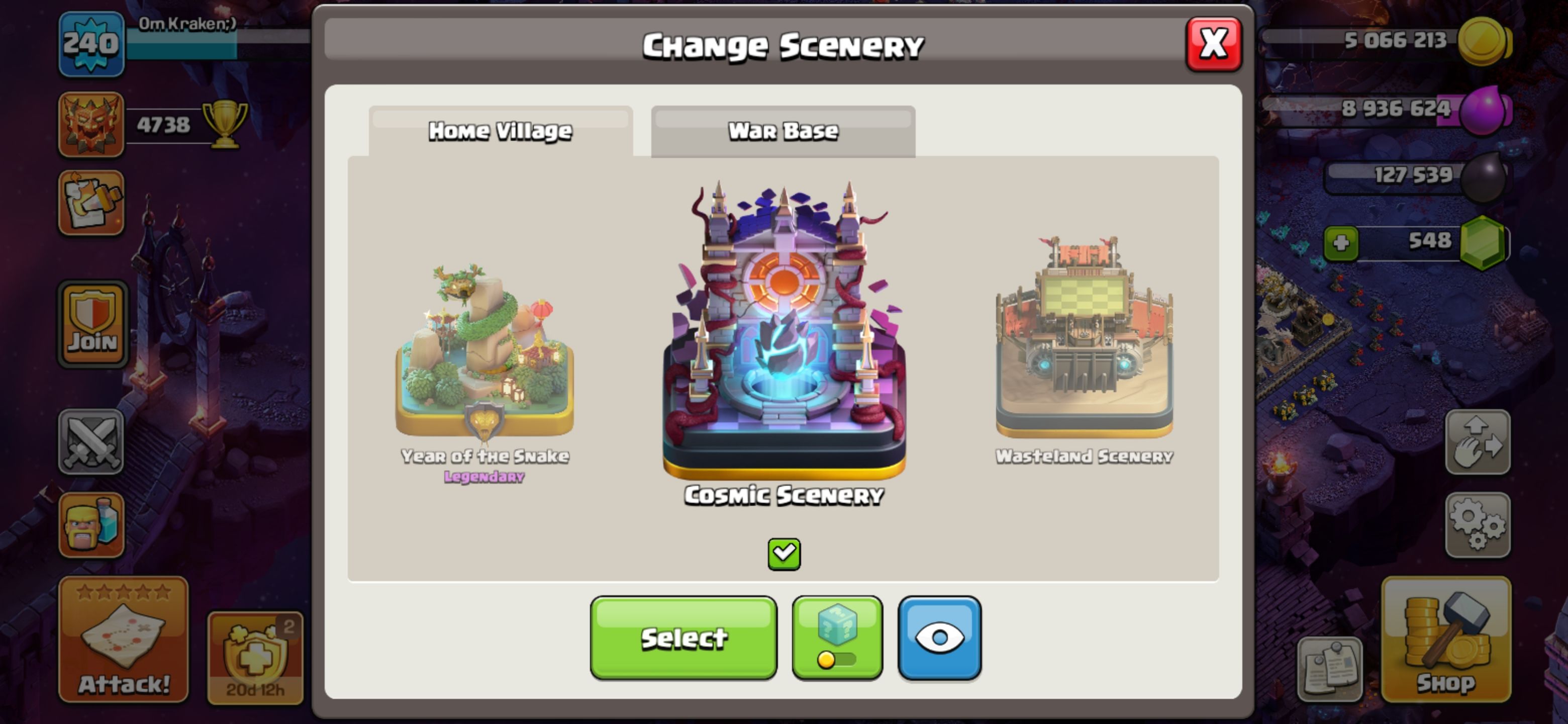Open the crossed swords icon
The height and width of the screenshot is (724, 1568).
coord(91,441)
